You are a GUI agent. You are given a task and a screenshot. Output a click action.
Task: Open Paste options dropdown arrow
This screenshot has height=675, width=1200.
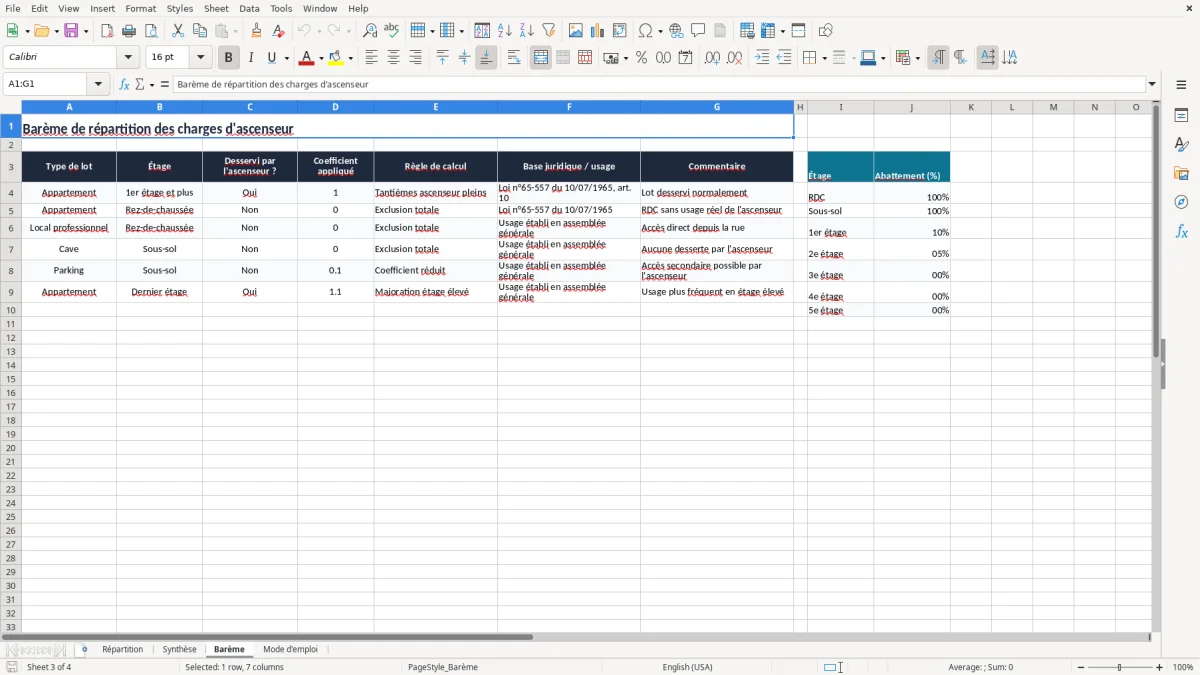[235, 32]
